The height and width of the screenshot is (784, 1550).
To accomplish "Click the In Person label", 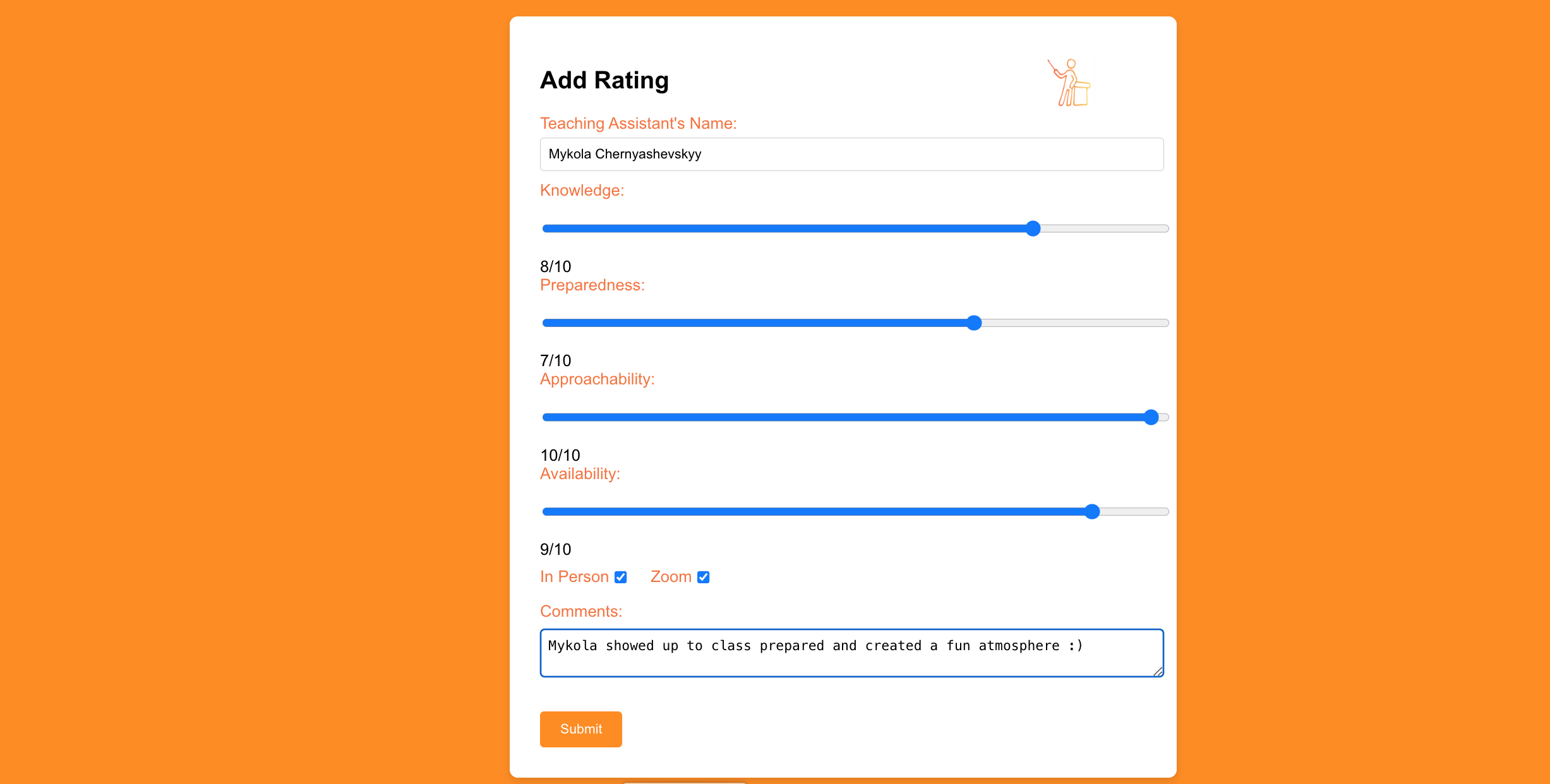I will 574,577.
